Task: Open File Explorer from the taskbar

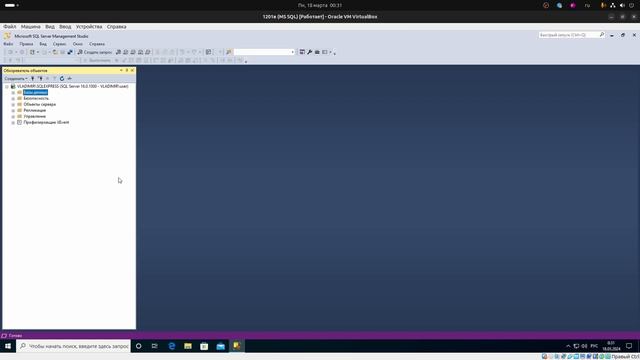Action: [x=188, y=346]
